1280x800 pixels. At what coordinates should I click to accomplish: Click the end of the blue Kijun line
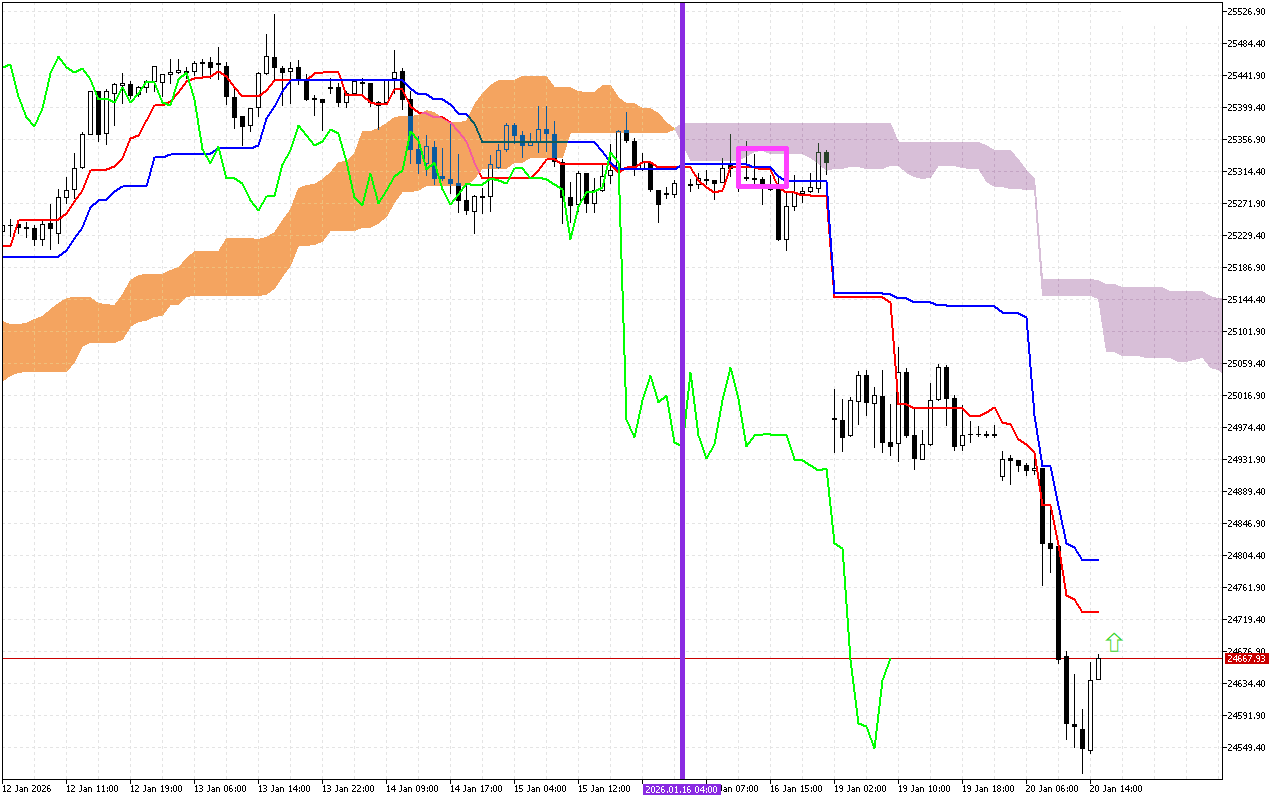[1098, 560]
